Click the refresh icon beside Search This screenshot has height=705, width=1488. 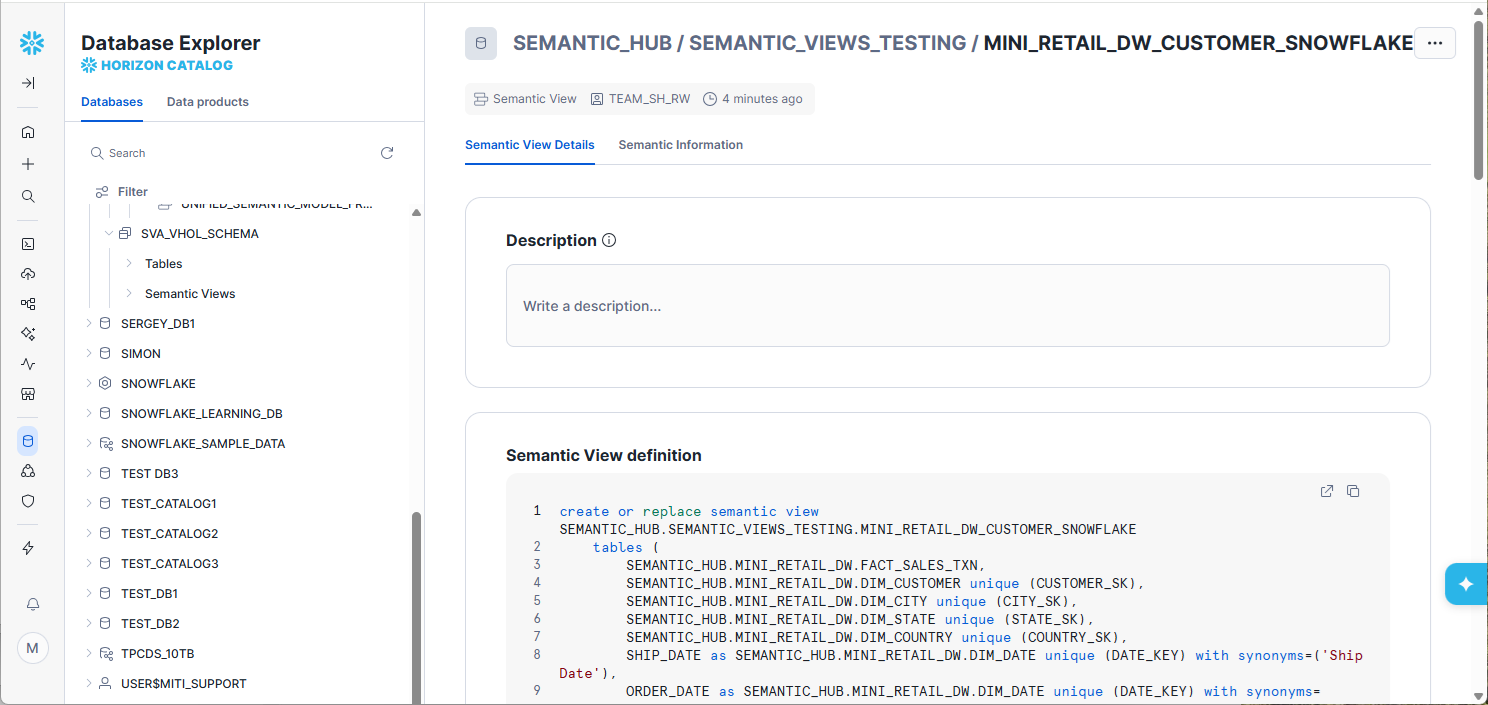(387, 153)
